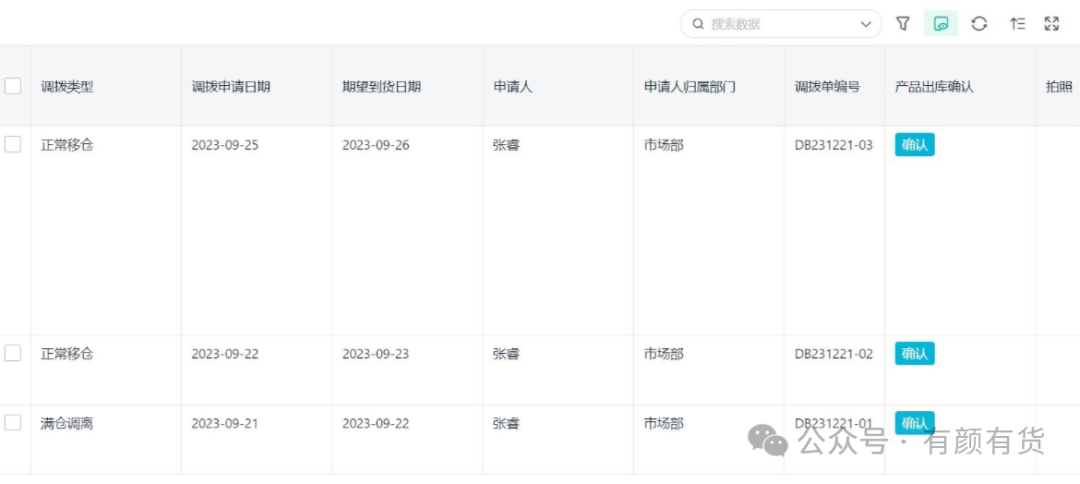
Task: Tick the select-all checkbox in header
Action: (x=13, y=86)
